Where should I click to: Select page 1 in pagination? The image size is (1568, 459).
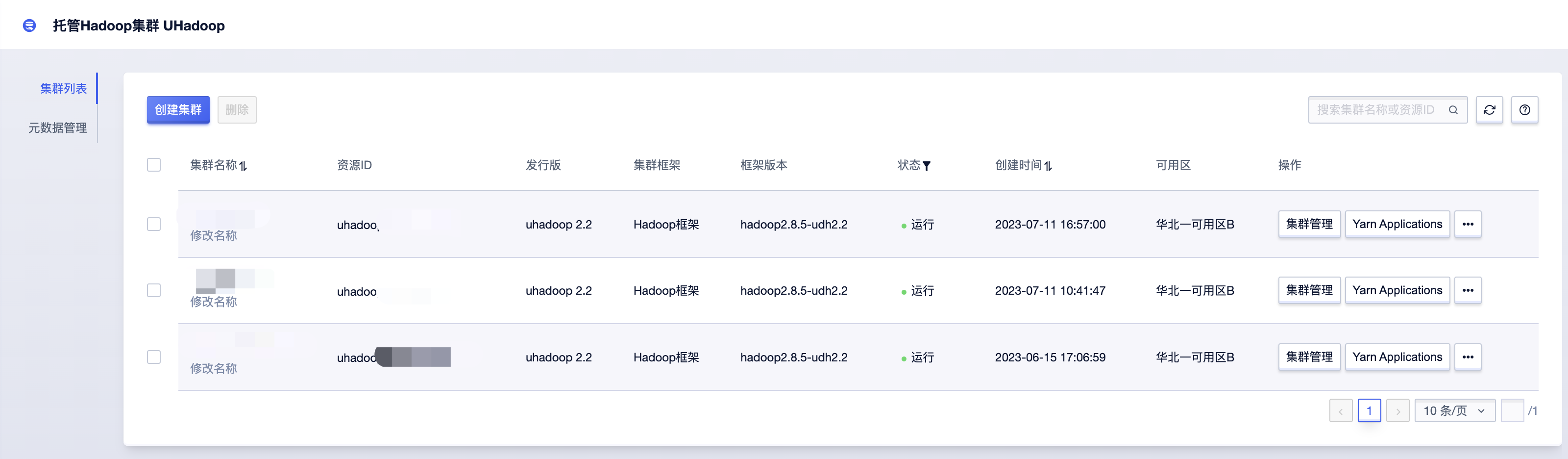pos(1369,411)
